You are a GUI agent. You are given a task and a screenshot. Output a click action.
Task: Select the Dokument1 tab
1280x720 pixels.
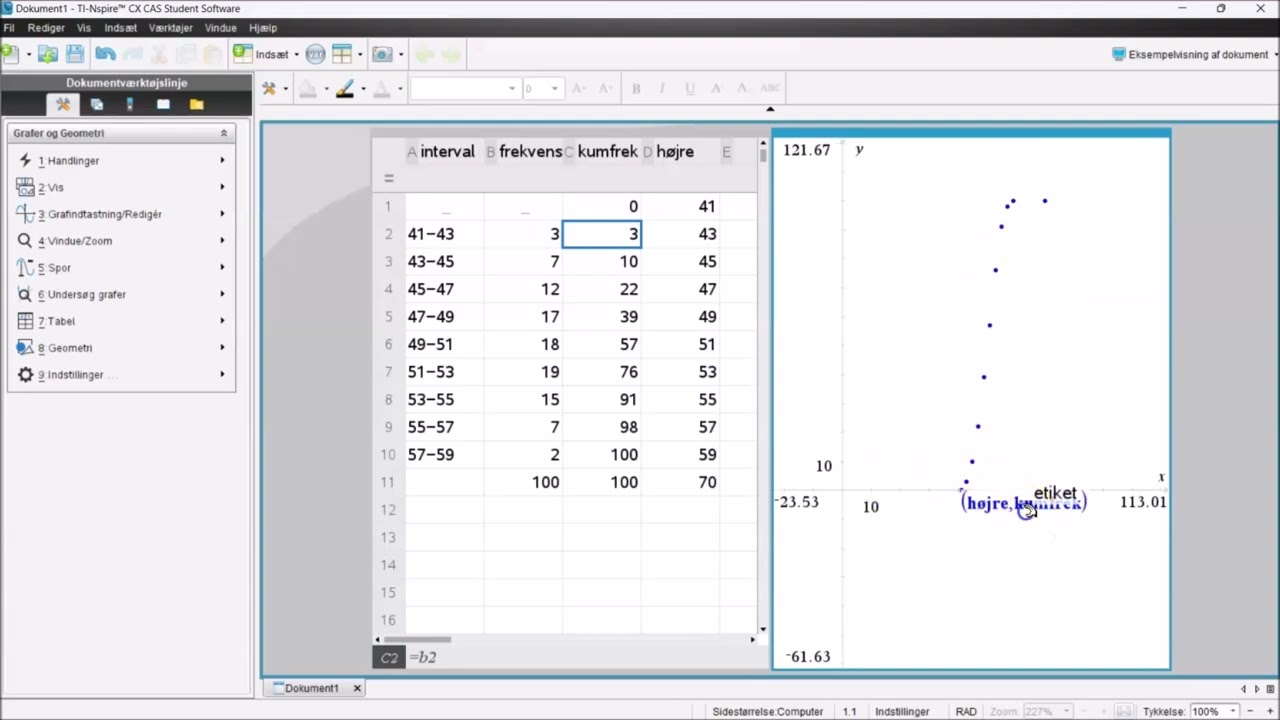point(311,688)
